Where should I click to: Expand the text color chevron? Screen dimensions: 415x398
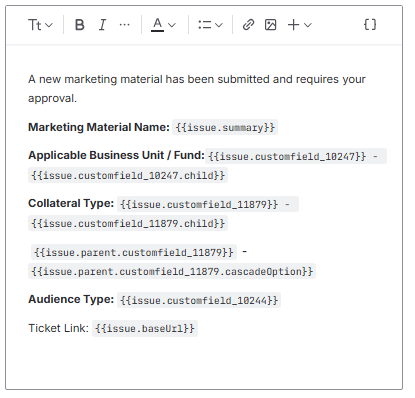pos(172,25)
